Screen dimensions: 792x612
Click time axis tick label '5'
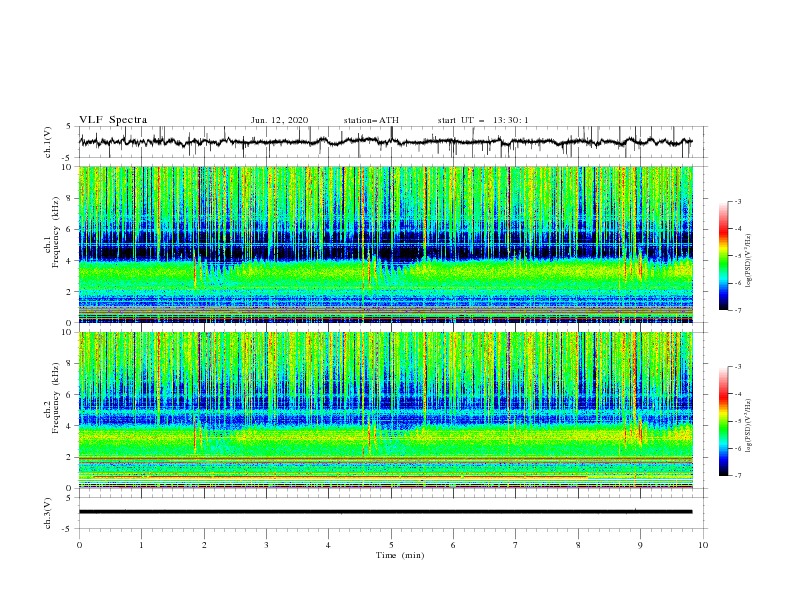coord(391,545)
